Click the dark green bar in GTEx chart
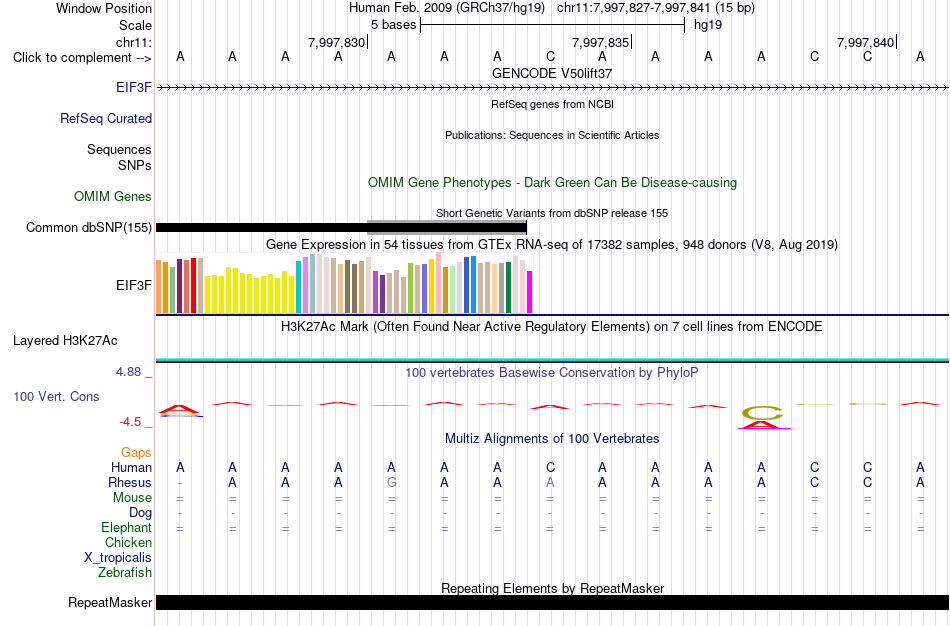 [508, 288]
